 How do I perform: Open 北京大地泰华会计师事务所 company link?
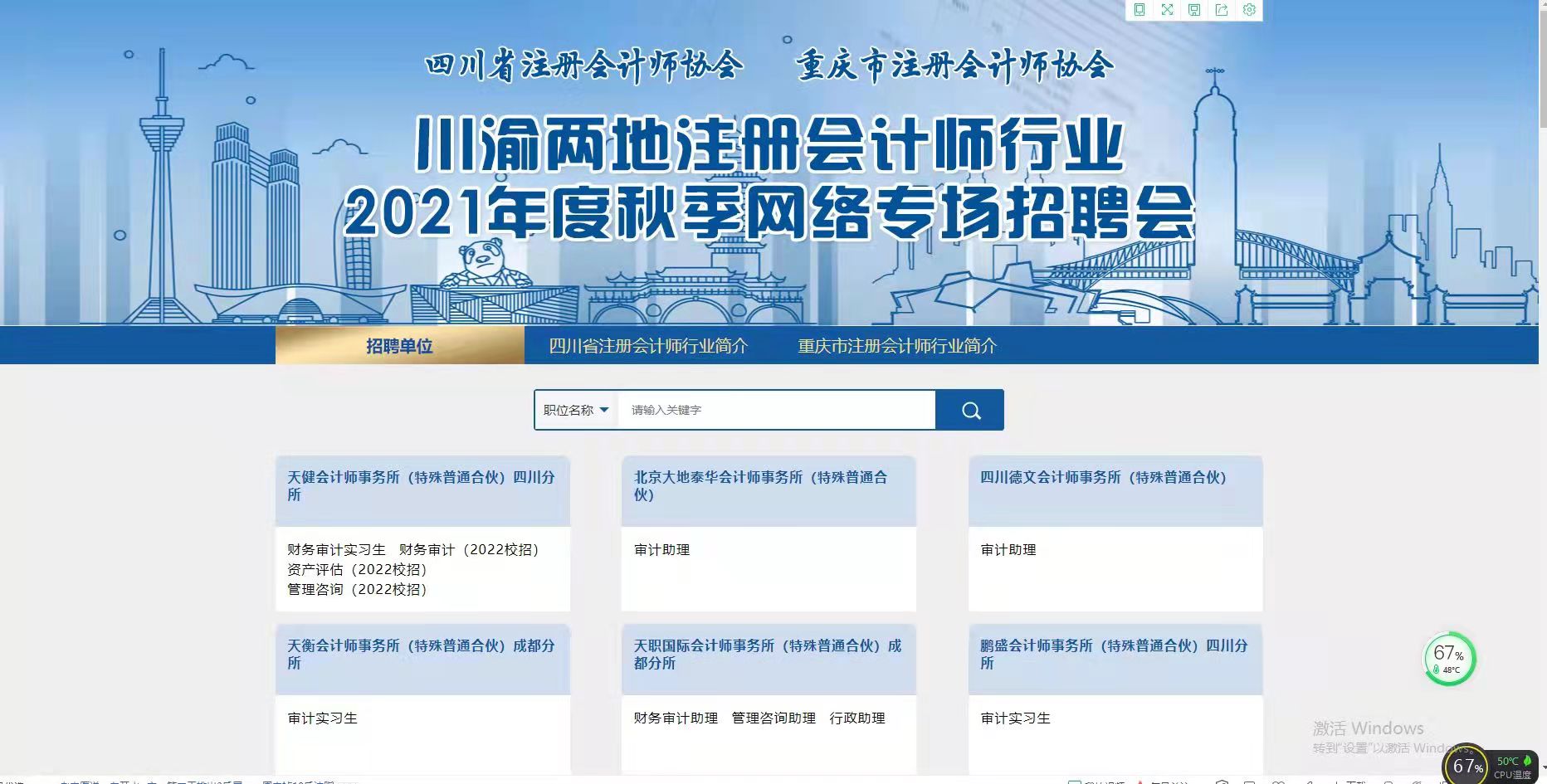760,485
